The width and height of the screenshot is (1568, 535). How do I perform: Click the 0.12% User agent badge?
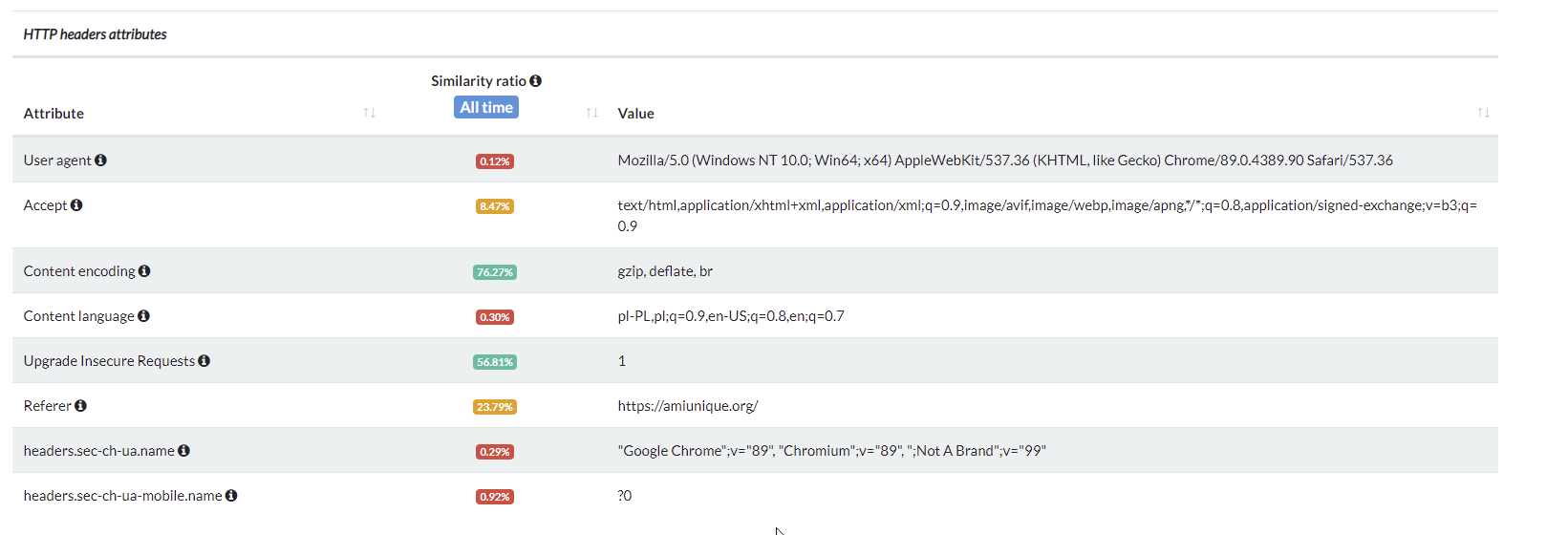[495, 161]
